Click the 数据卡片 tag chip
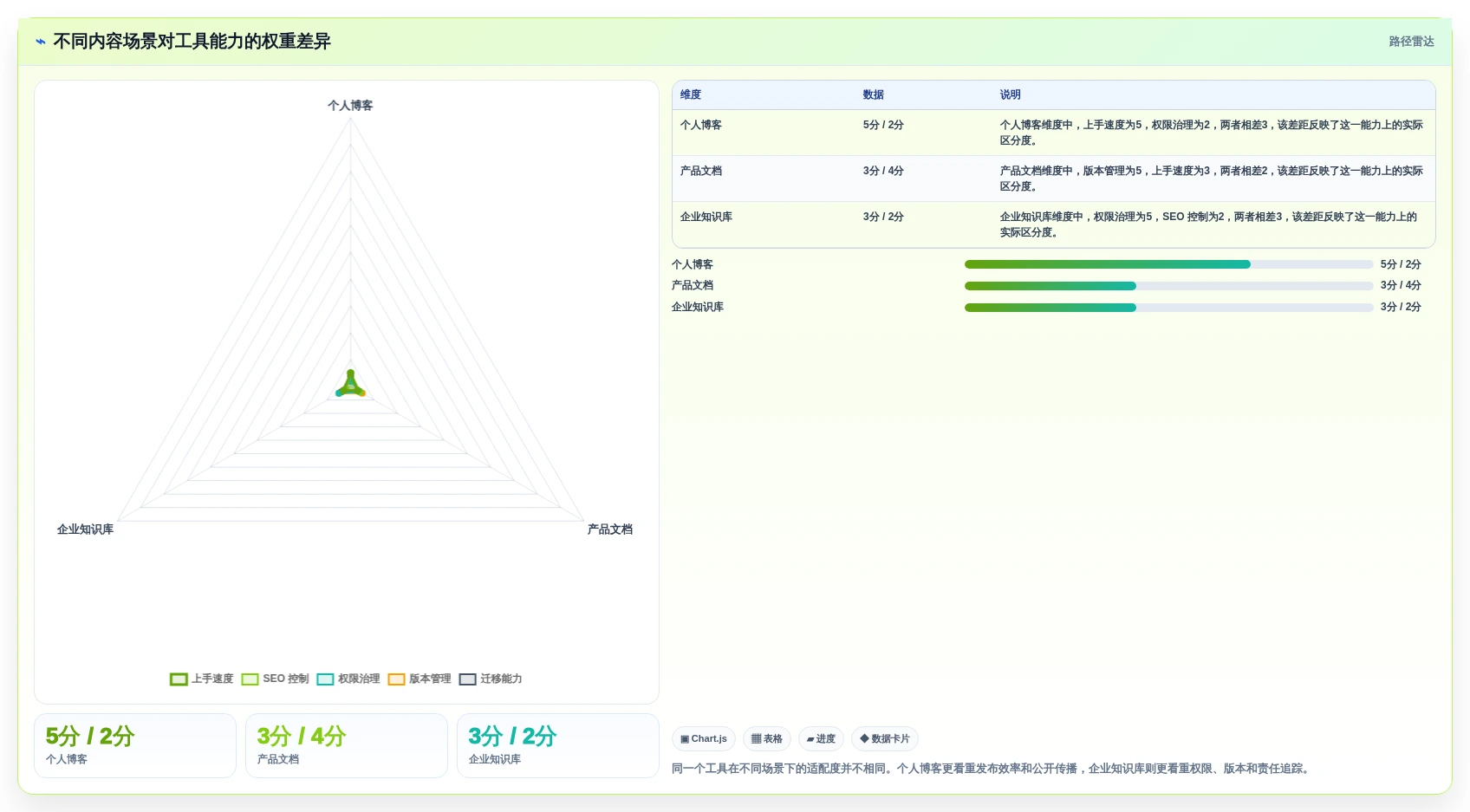This screenshot has height=812, width=1470. click(885, 739)
